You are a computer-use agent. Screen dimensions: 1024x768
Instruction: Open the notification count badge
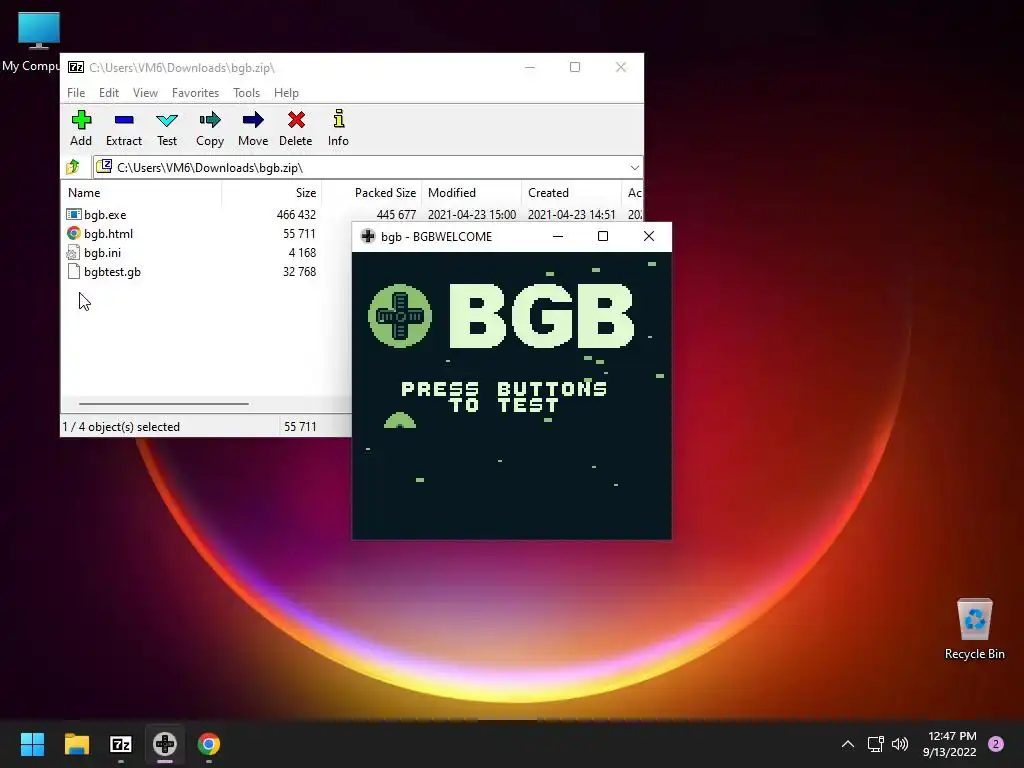pyautogui.click(x=996, y=744)
